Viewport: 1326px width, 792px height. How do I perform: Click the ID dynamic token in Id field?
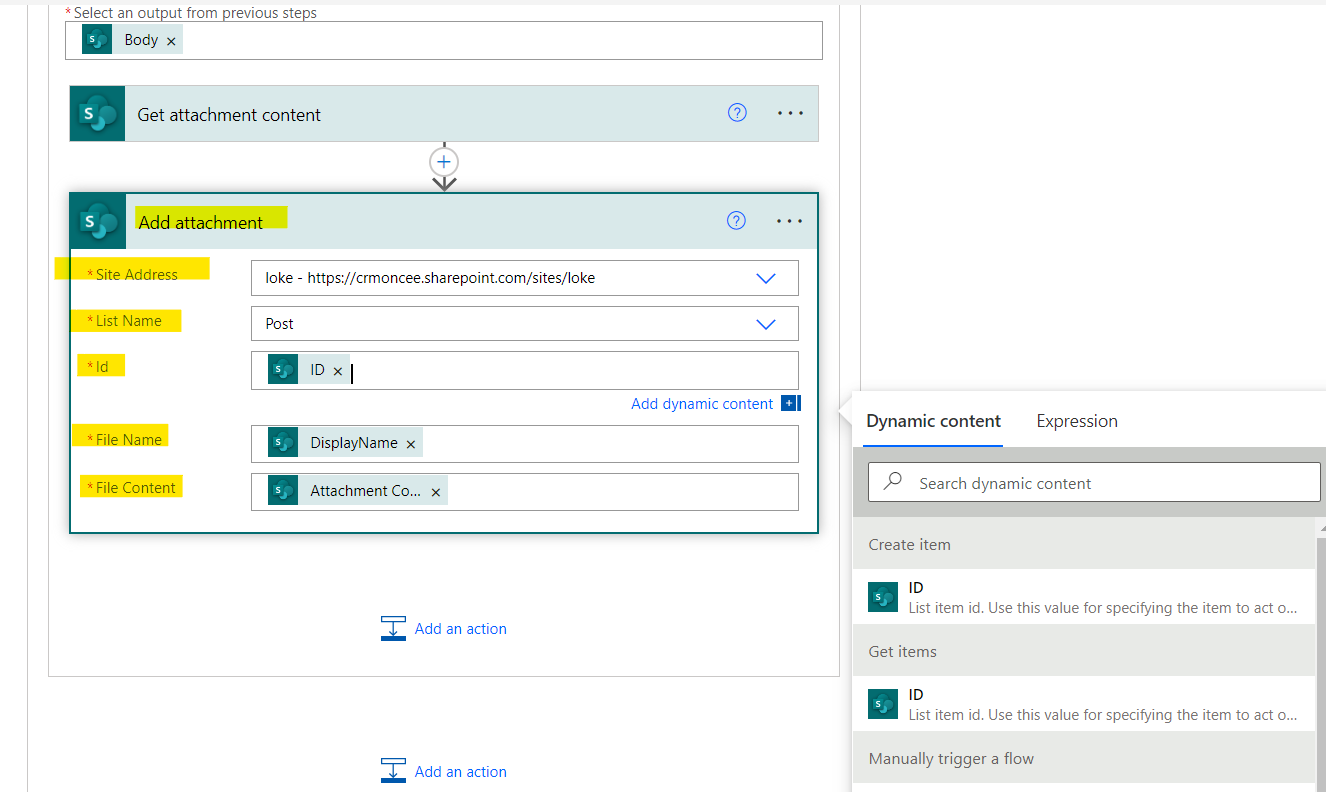[309, 370]
